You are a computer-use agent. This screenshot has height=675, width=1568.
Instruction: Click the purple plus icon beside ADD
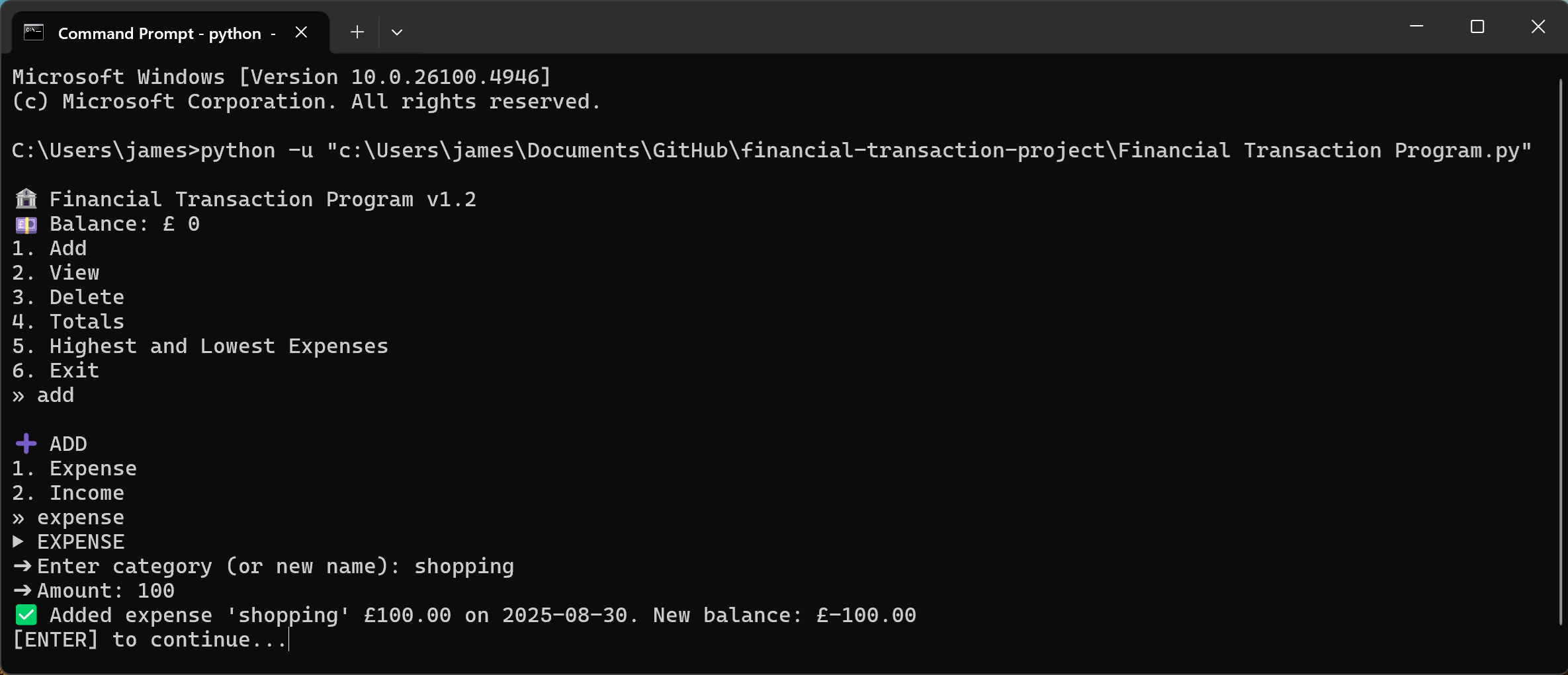coord(26,444)
